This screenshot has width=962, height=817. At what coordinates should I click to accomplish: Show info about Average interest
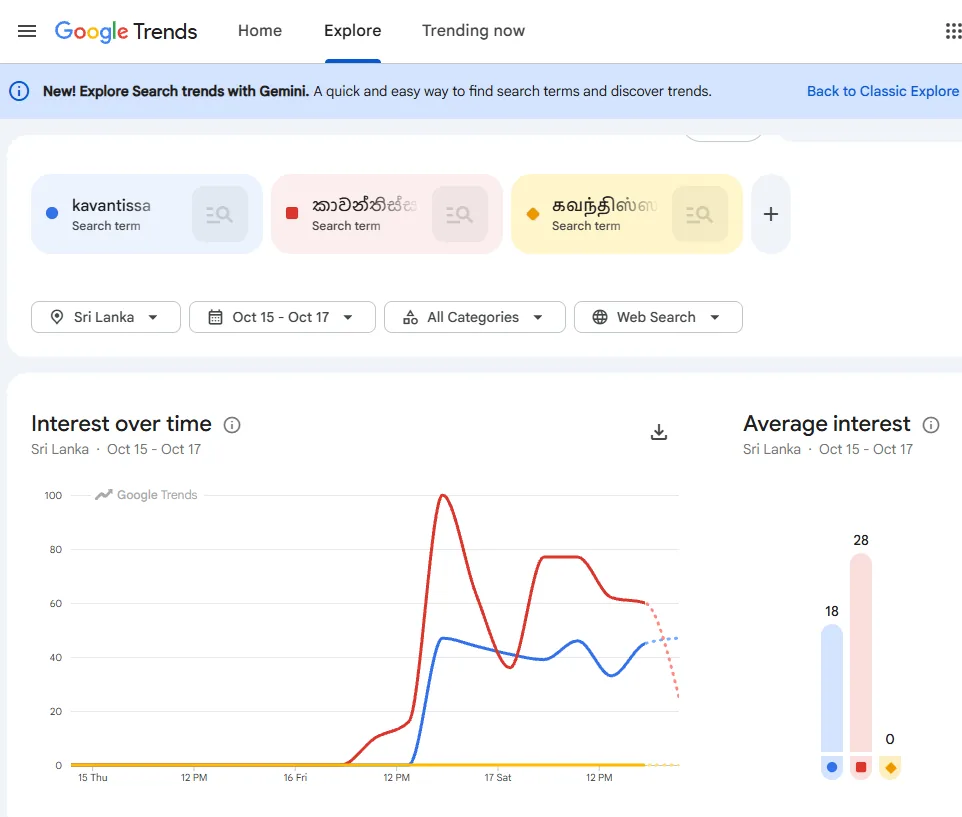pos(931,424)
